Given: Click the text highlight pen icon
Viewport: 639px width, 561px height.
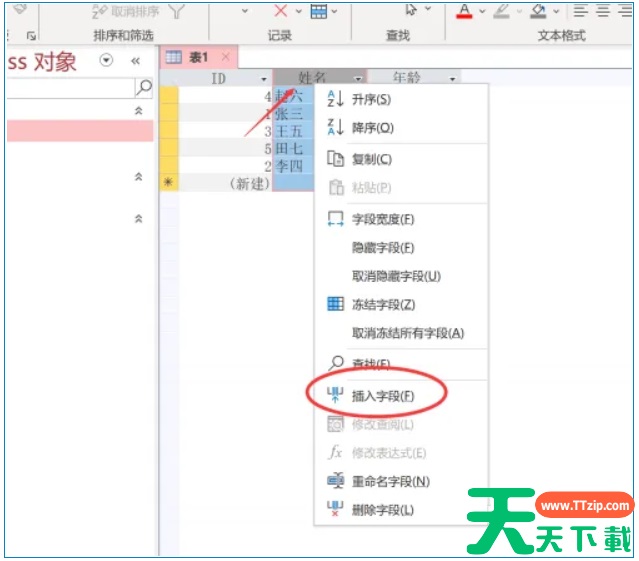Looking at the screenshot, I should pos(502,11).
